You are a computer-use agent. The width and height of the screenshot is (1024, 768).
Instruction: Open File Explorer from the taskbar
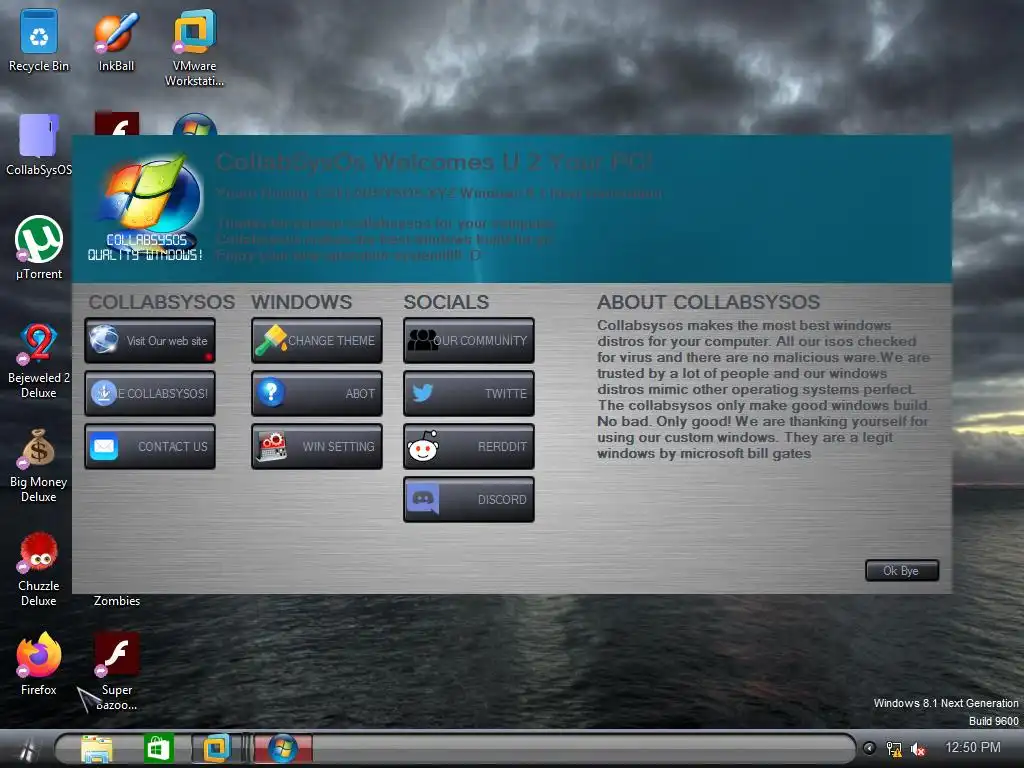coord(97,748)
